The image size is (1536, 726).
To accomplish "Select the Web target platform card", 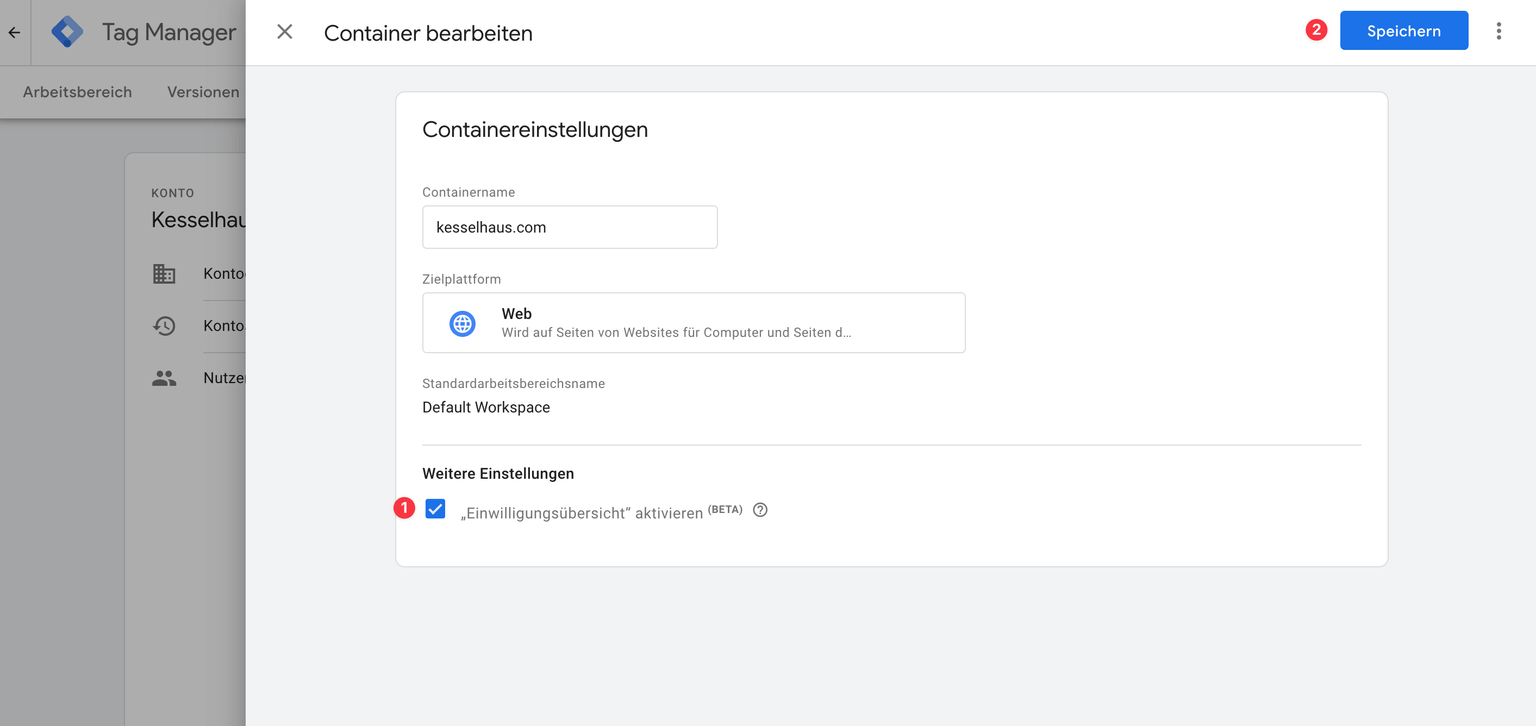I will click(693, 322).
